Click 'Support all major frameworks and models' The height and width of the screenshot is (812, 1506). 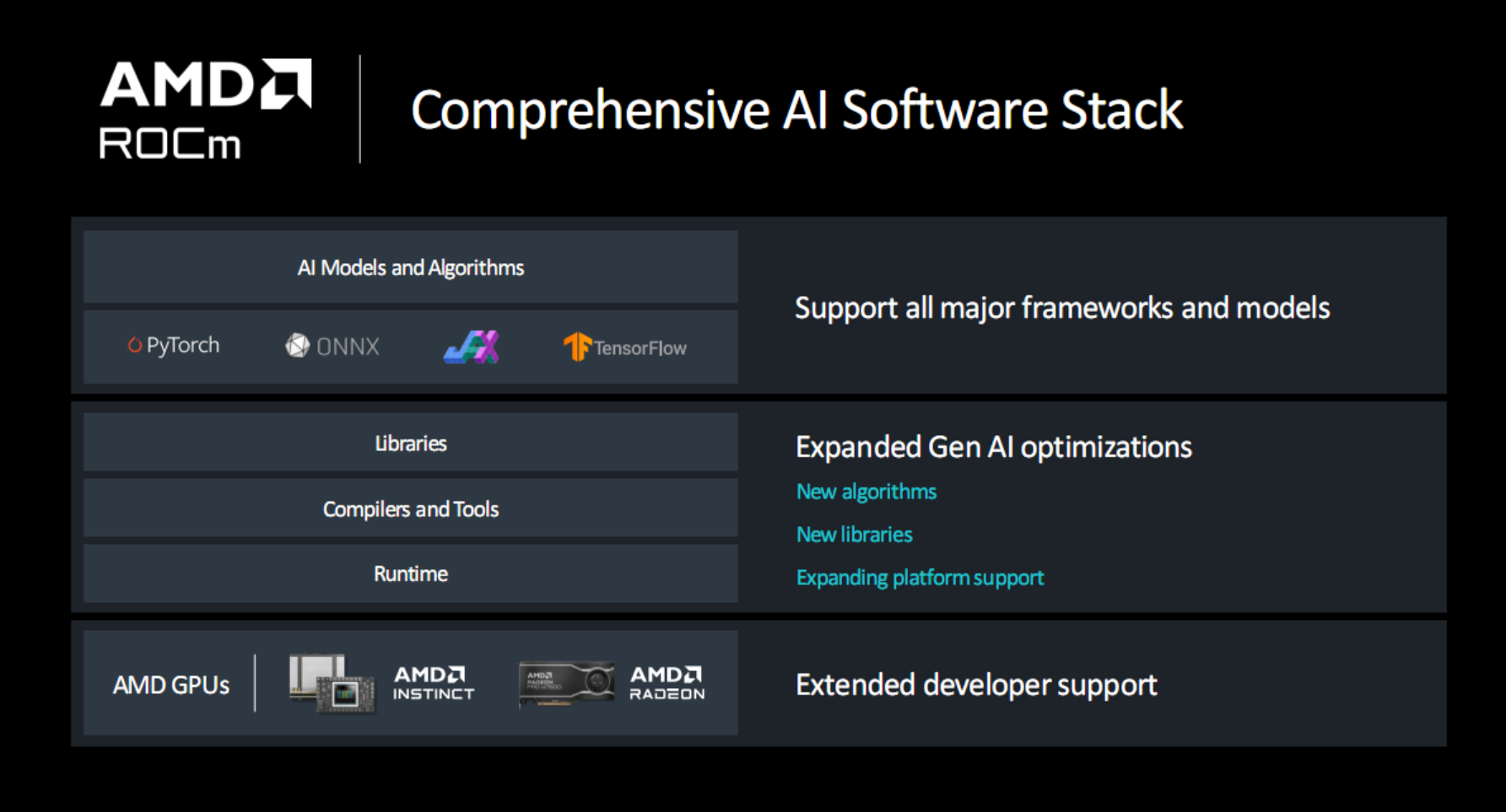(x=1062, y=309)
